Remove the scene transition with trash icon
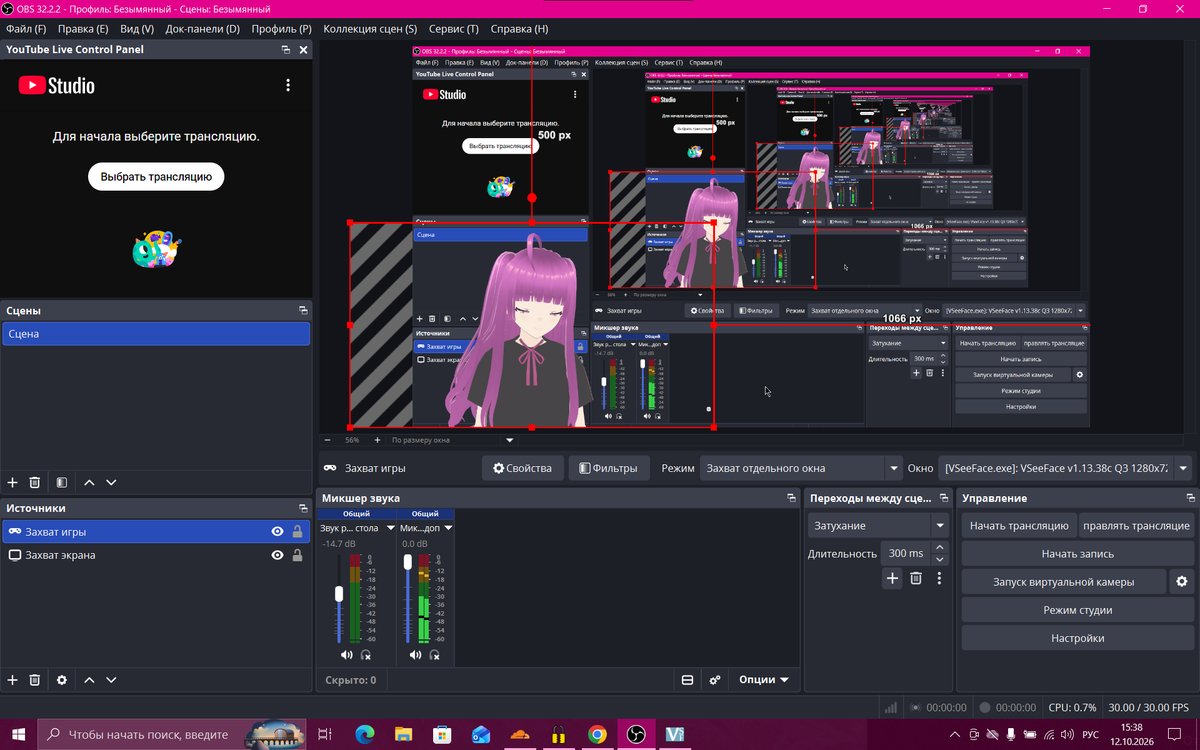1200x750 pixels. tap(916, 578)
